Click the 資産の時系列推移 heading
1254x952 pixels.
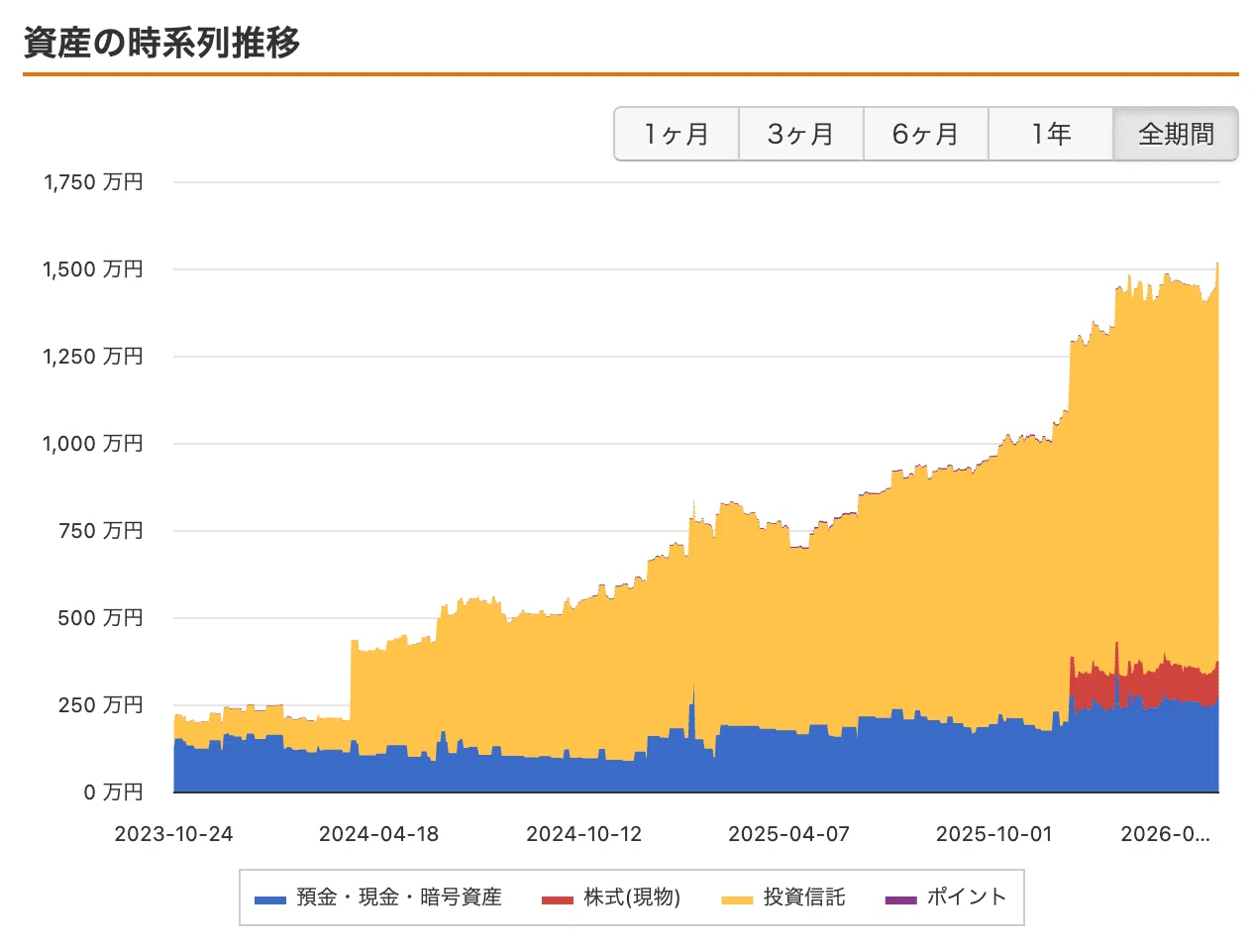click(x=161, y=43)
